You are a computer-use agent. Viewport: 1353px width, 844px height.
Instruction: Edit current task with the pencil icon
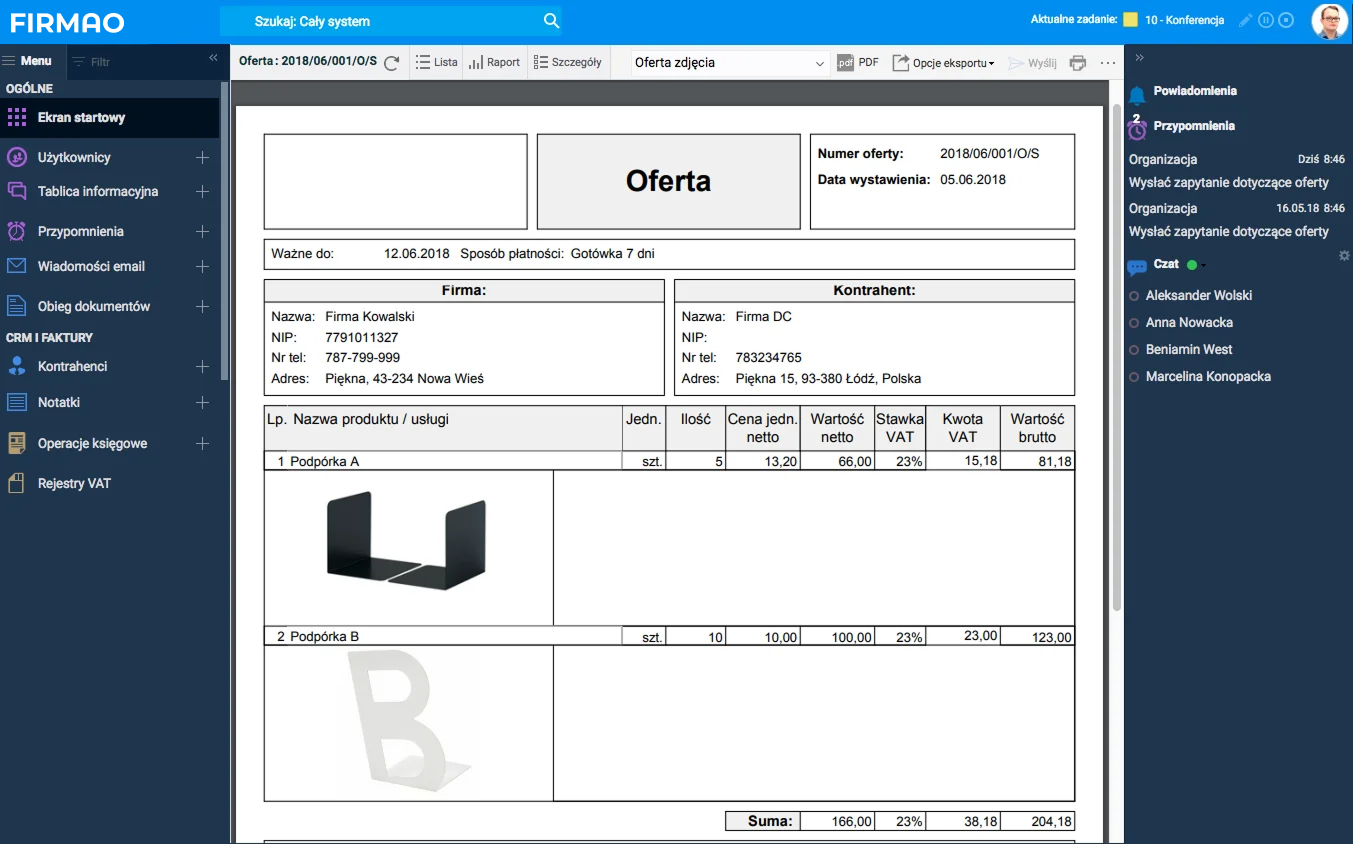(1245, 20)
